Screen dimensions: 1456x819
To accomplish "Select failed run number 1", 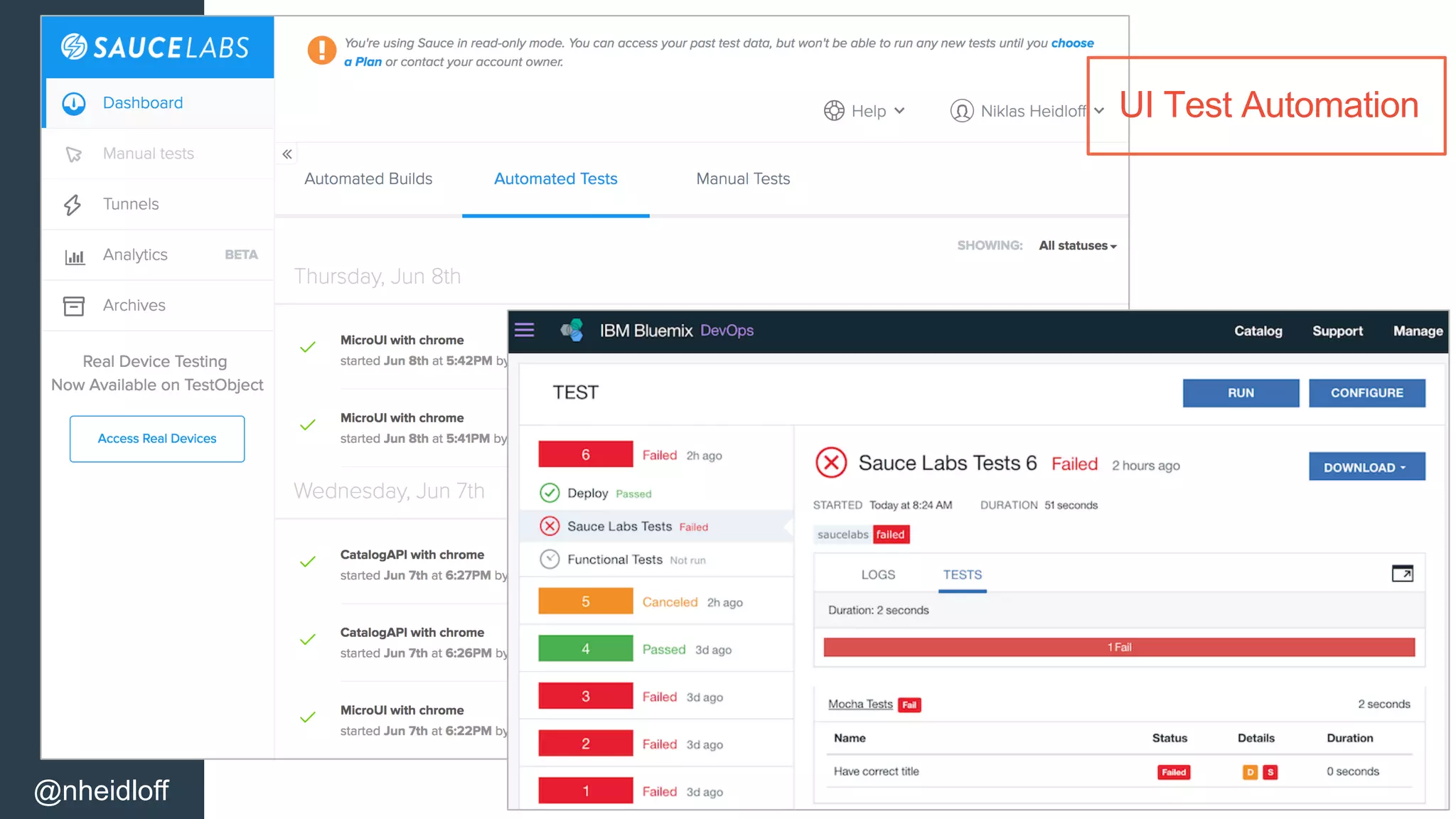I will click(585, 791).
